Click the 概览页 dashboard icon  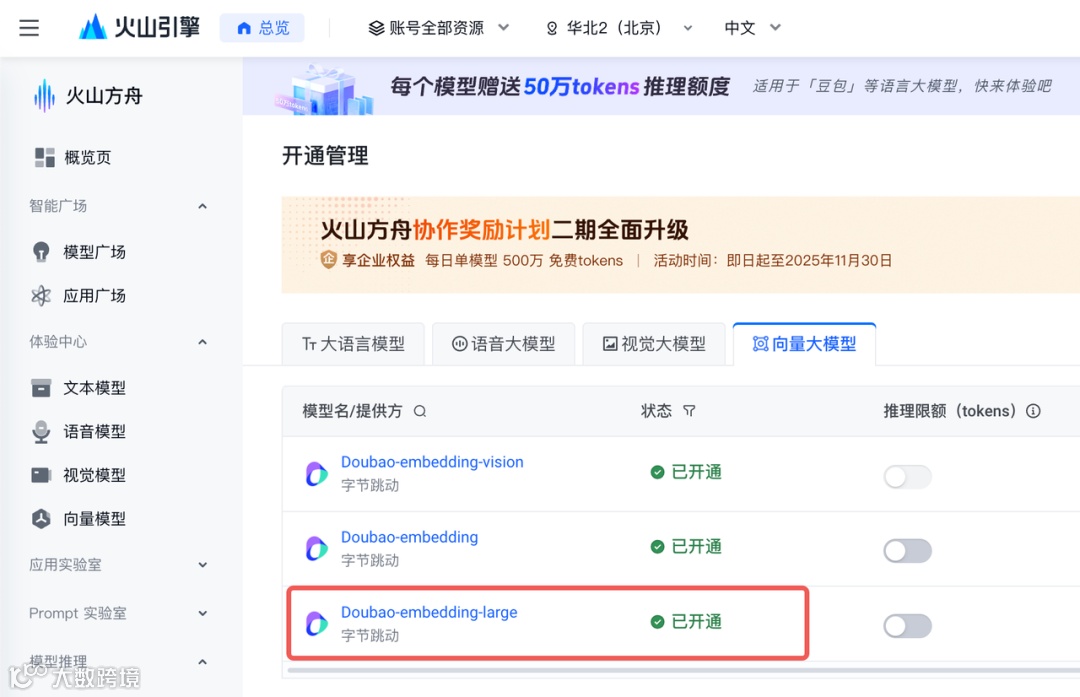coord(45,158)
